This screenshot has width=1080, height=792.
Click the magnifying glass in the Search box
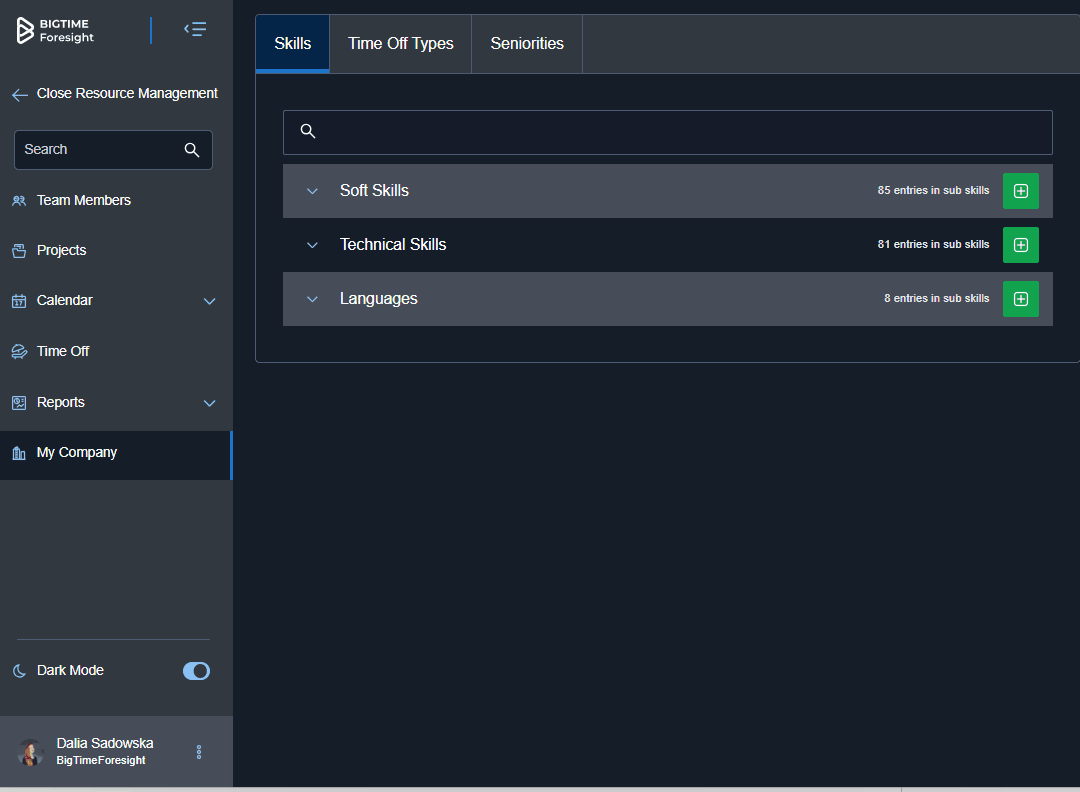click(x=191, y=150)
